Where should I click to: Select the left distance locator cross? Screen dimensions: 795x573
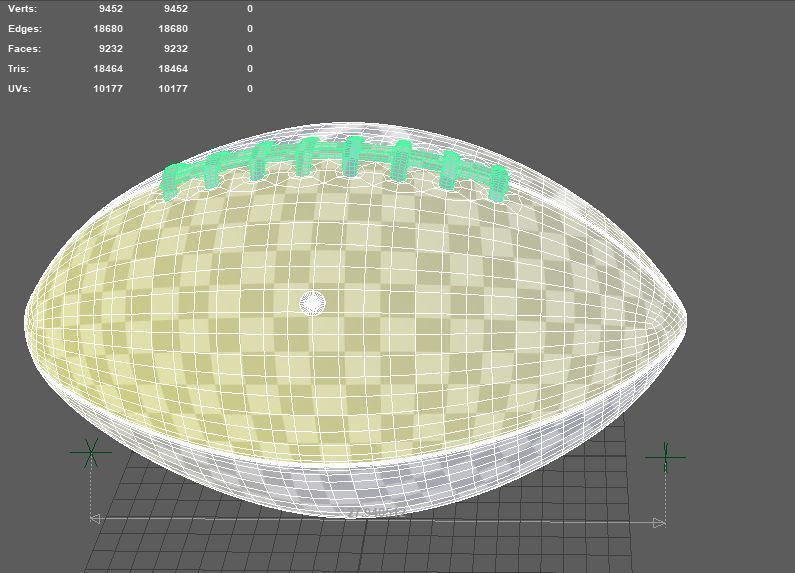coord(91,452)
